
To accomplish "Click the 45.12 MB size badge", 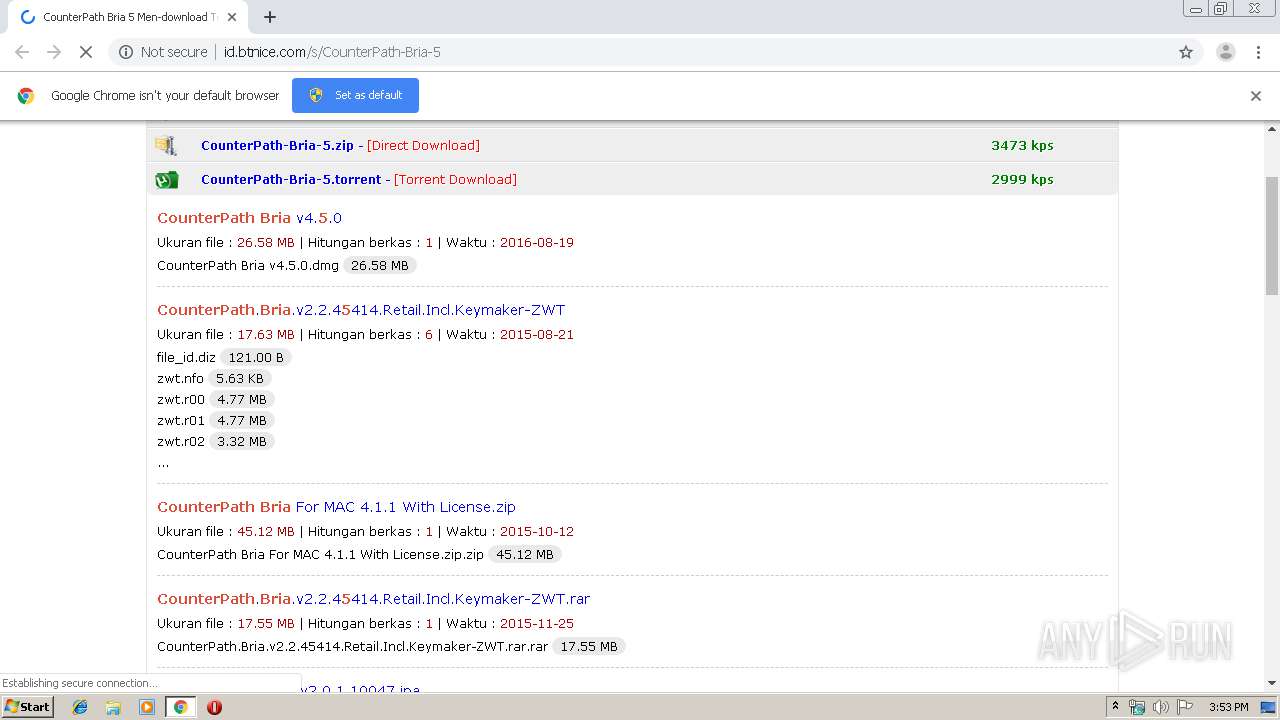I will [525, 555].
